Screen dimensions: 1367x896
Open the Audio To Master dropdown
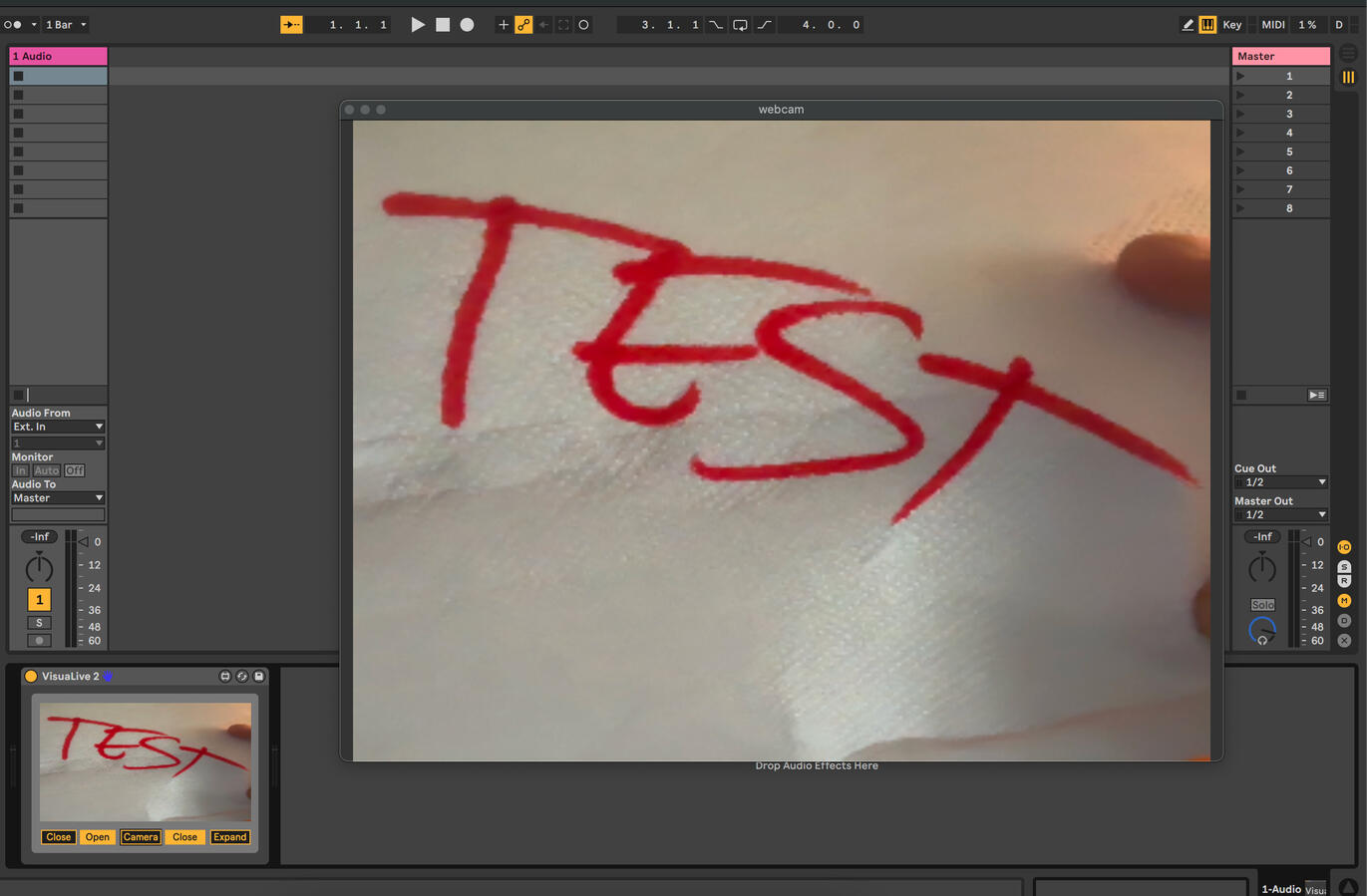pyautogui.click(x=58, y=497)
